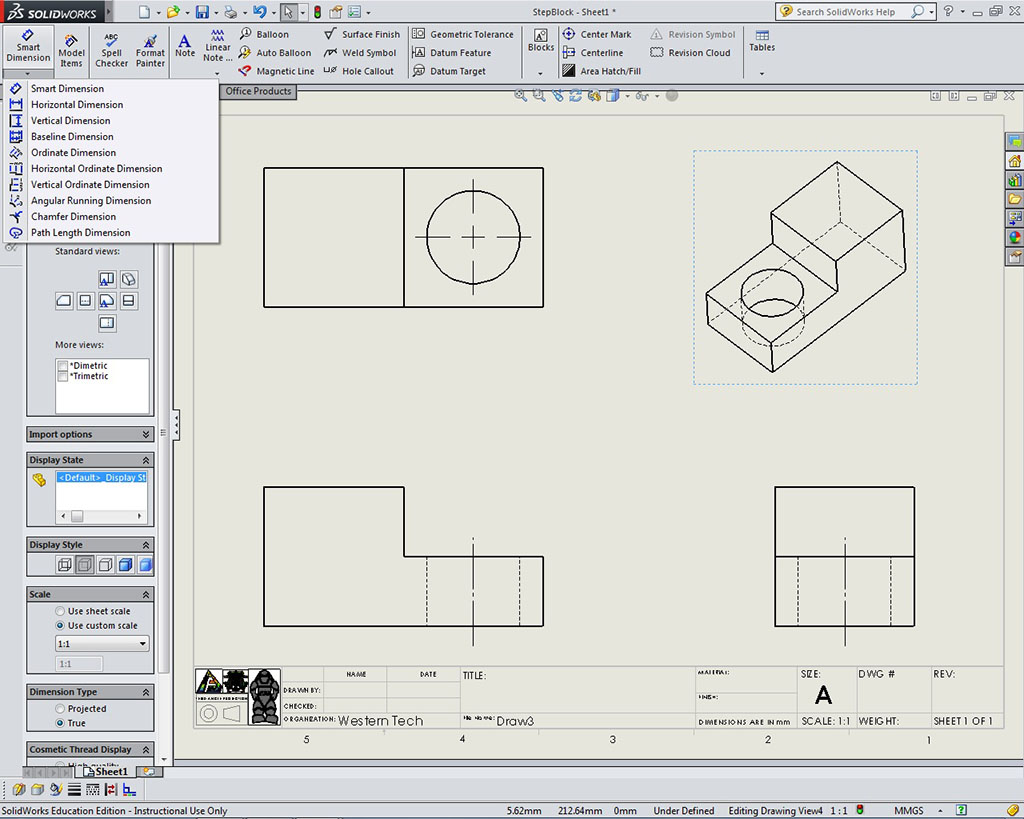Select the Format Painter tool
1024x819 pixels.
(x=150, y=51)
